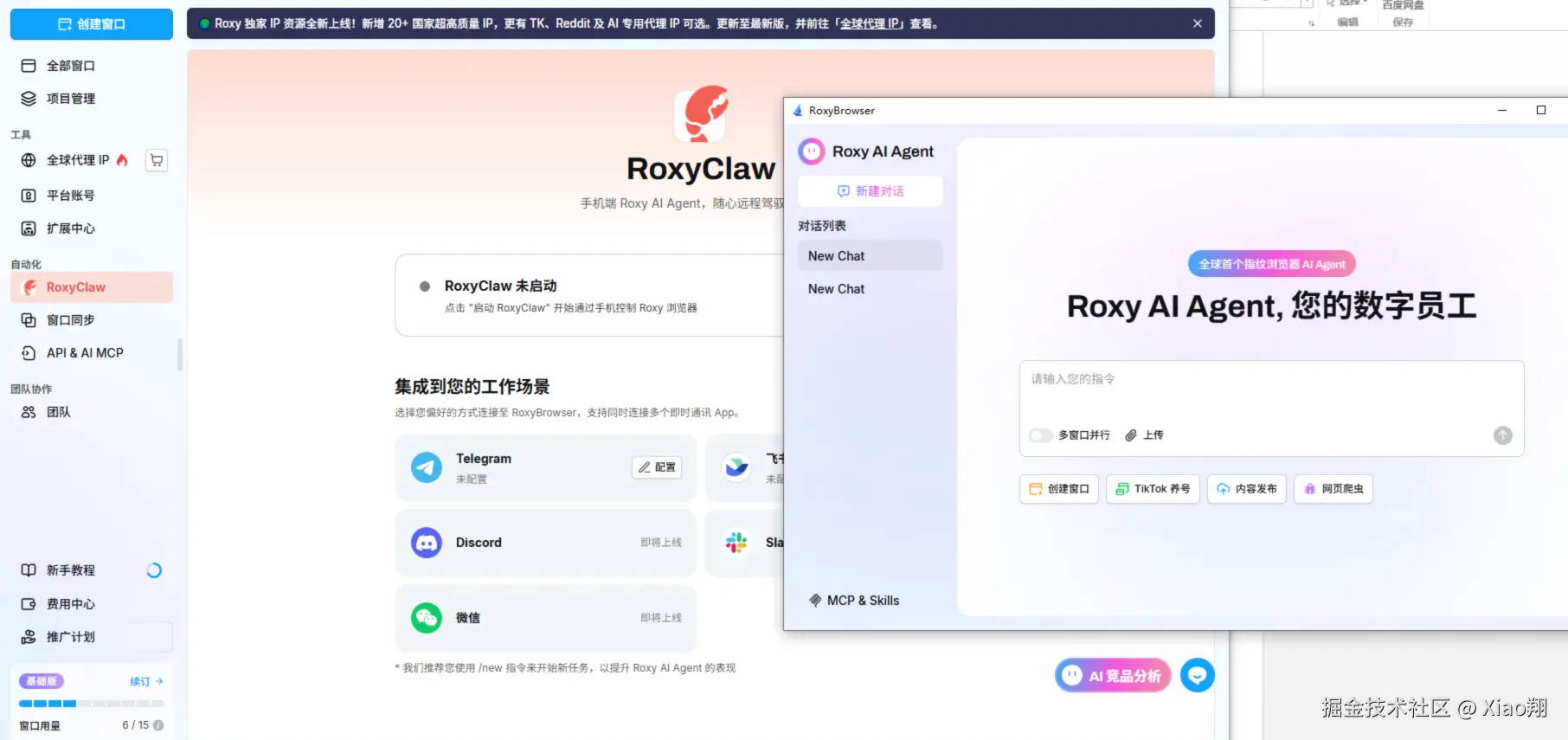1568x740 pixels.
Task: Click the shopping cart icon beside 全球代理 IP
Action: [x=157, y=160]
